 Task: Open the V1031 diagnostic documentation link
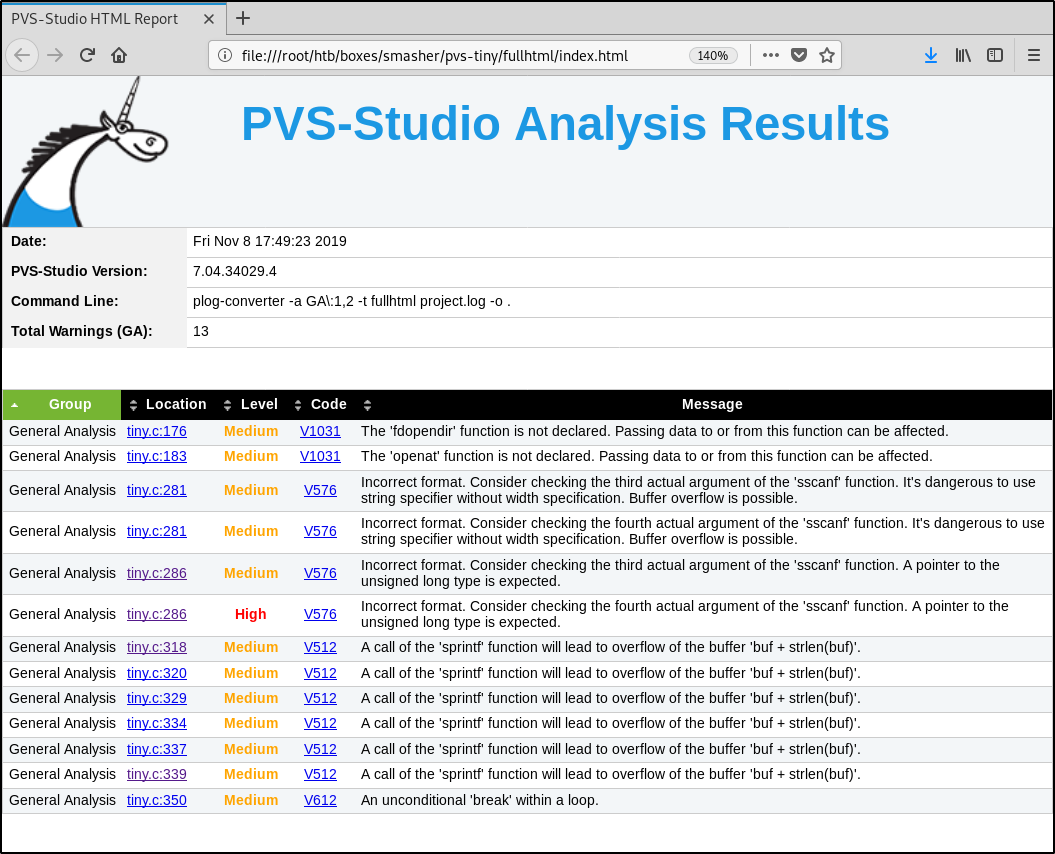[322, 431]
